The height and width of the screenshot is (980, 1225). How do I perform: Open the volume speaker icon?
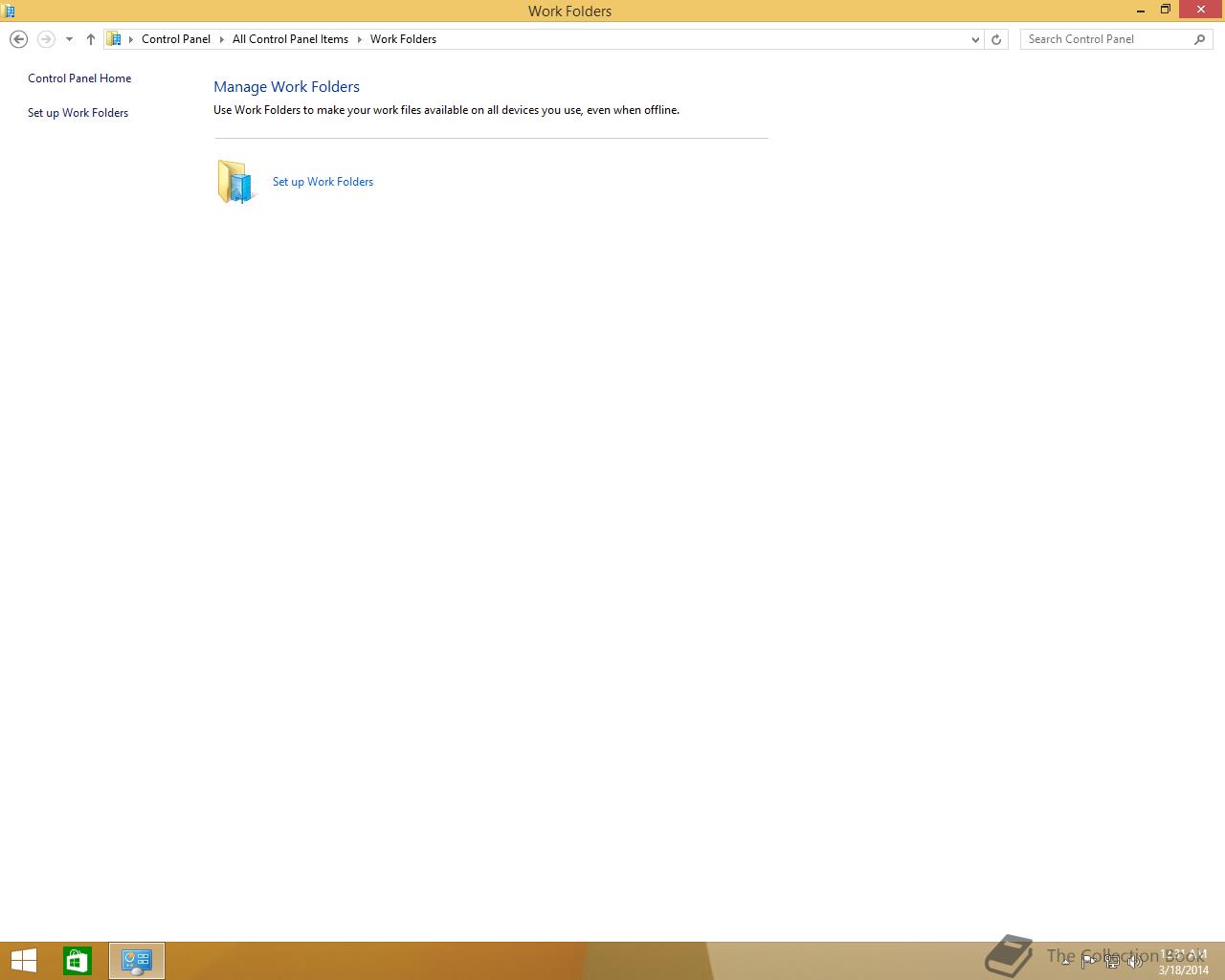point(1134,961)
